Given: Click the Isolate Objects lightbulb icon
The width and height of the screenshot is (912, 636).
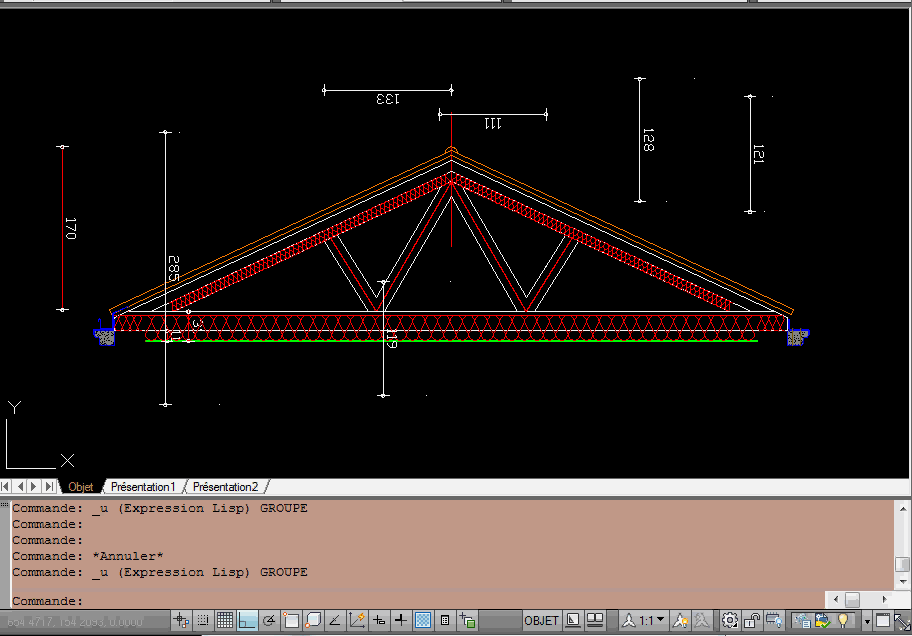Looking at the screenshot, I should (843, 621).
